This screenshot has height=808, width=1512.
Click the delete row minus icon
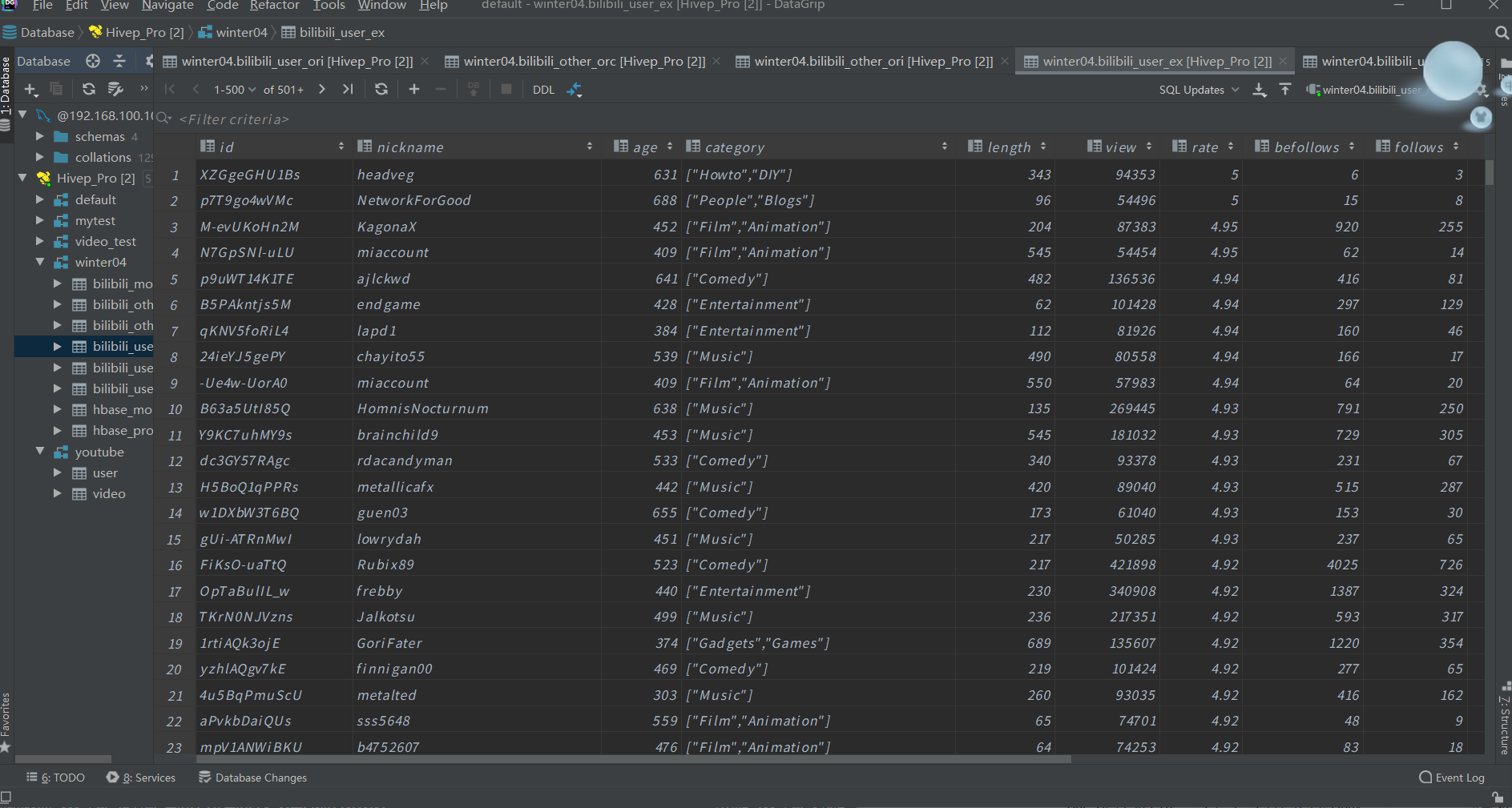pos(441,89)
